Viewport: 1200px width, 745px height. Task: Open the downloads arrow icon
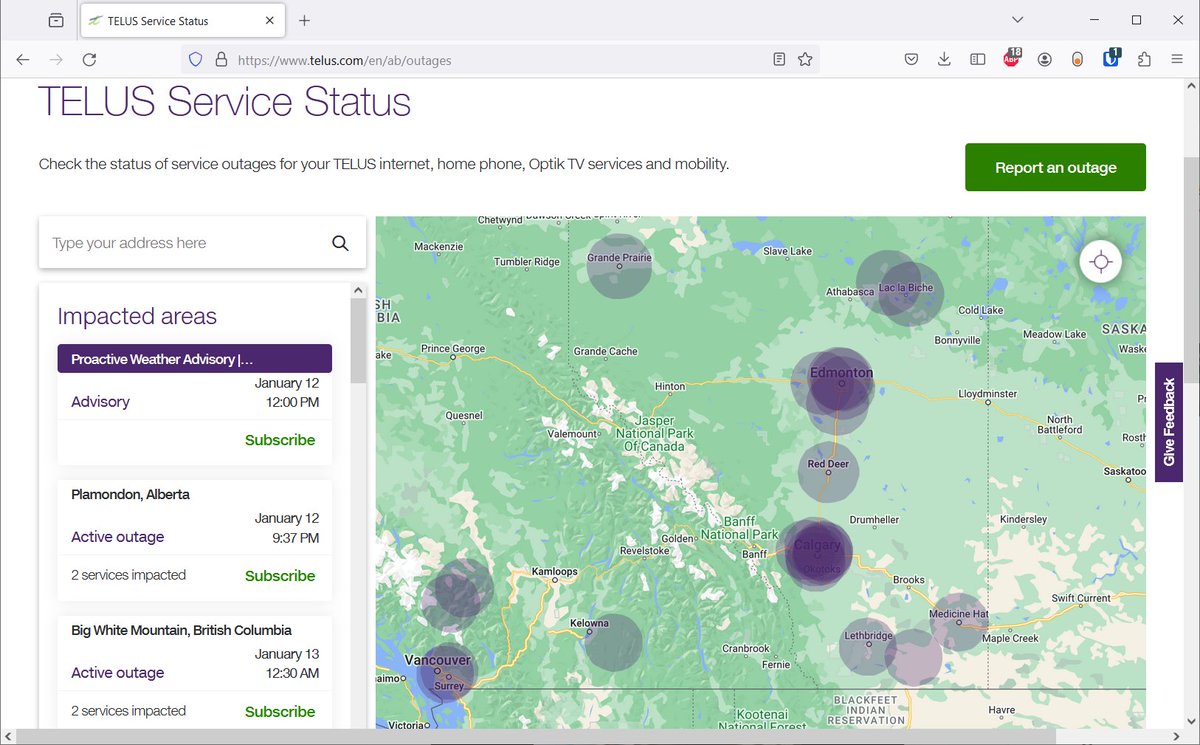click(944, 60)
